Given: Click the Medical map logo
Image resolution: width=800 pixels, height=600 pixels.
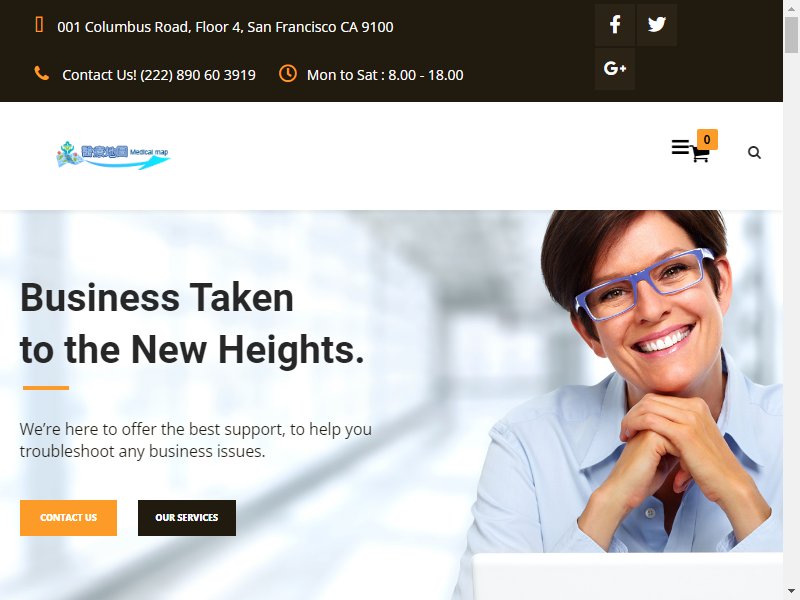Looking at the screenshot, I should [113, 155].
